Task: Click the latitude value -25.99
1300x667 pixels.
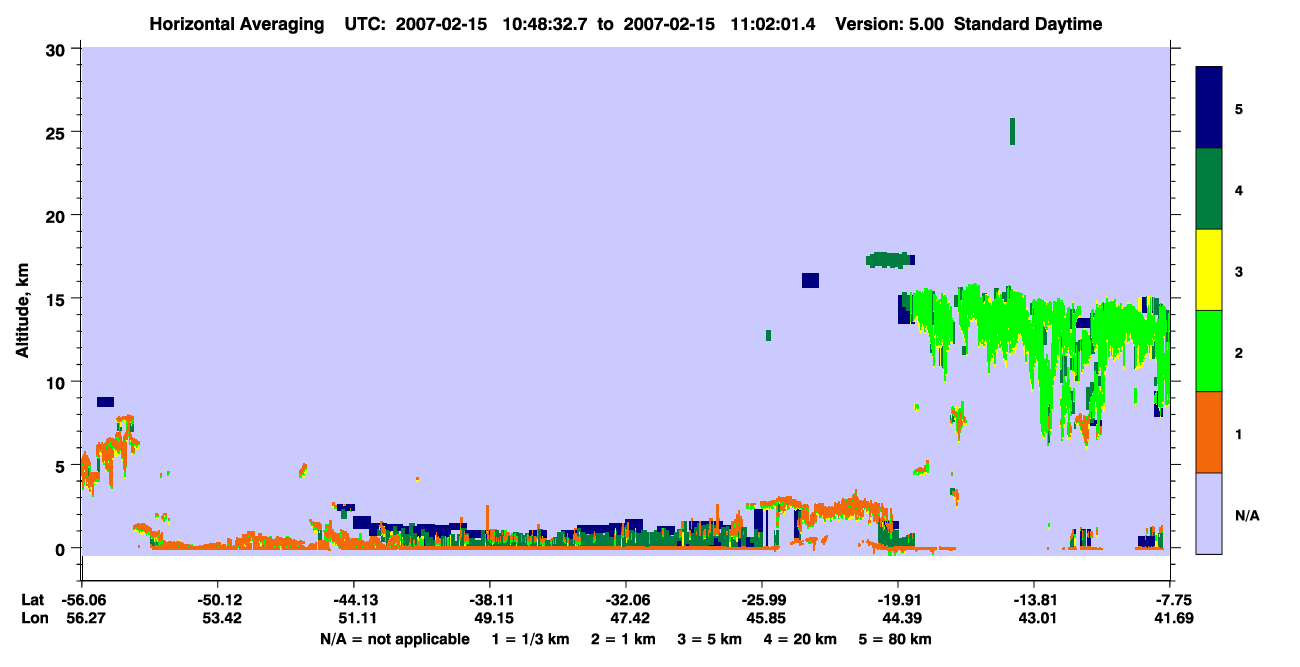Action: 762,600
